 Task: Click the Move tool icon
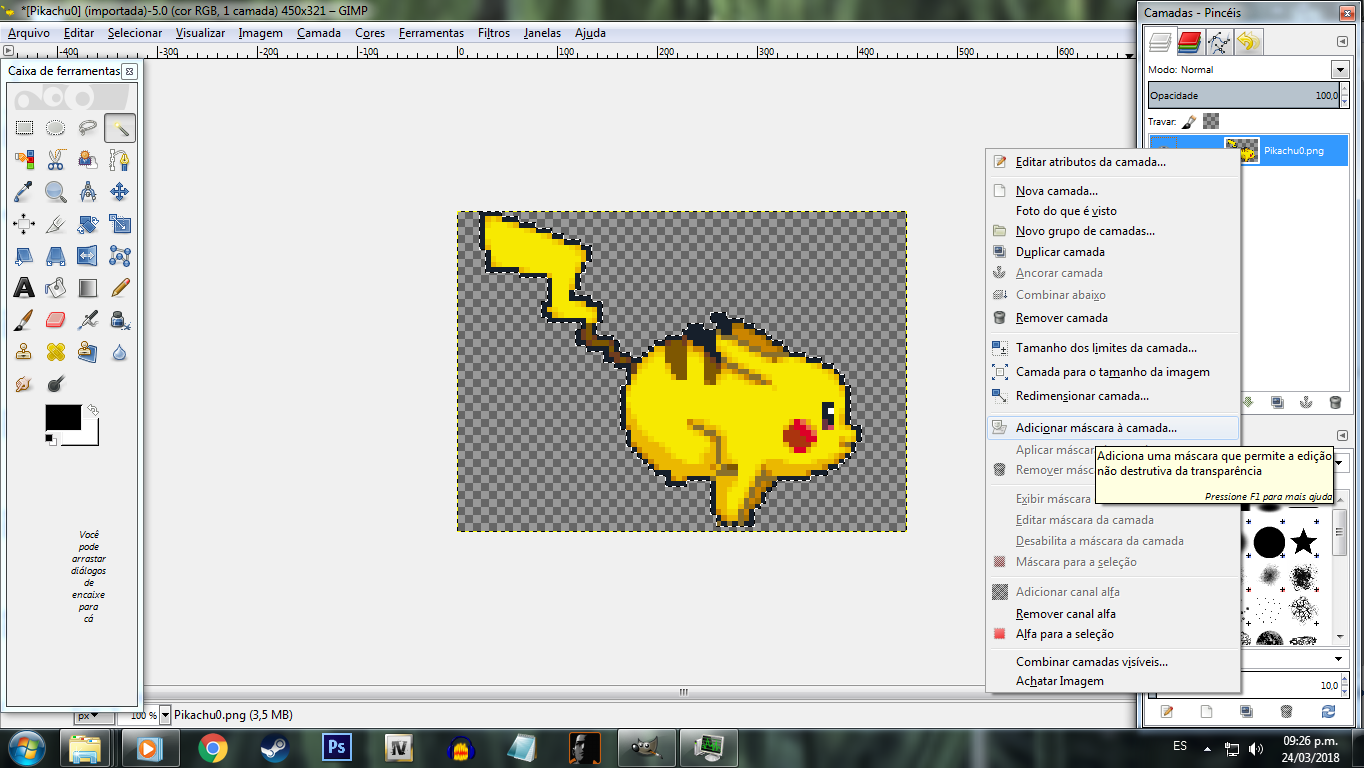point(120,192)
